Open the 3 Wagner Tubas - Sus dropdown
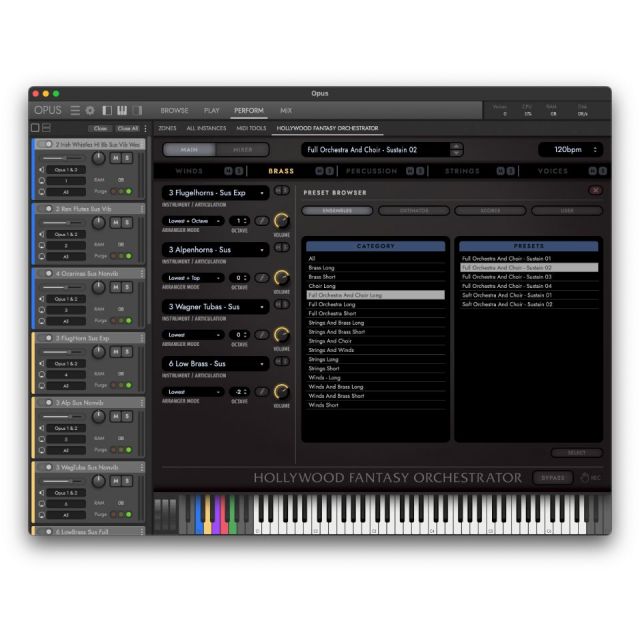The height and width of the screenshot is (640, 640). 216,307
